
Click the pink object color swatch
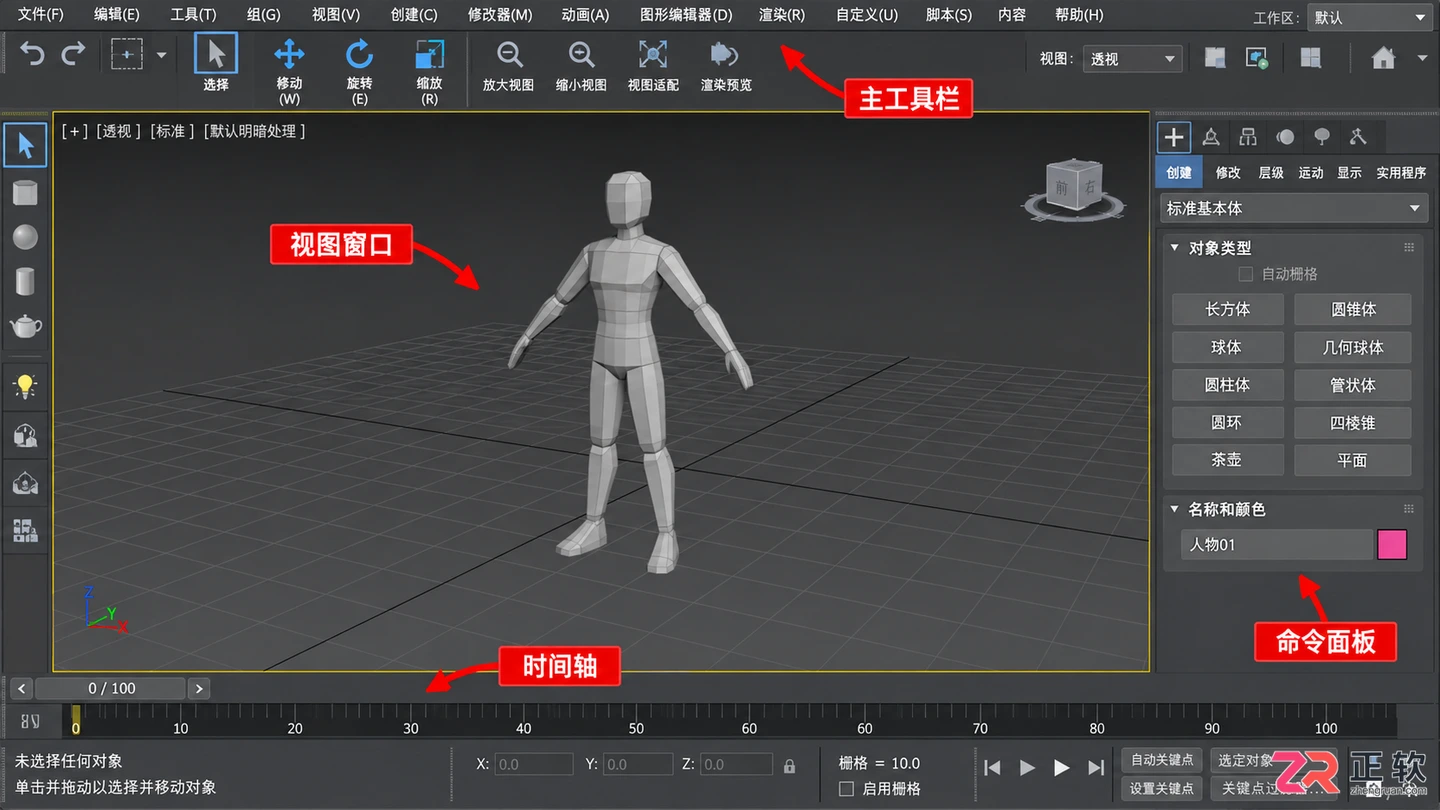[x=1392, y=545]
